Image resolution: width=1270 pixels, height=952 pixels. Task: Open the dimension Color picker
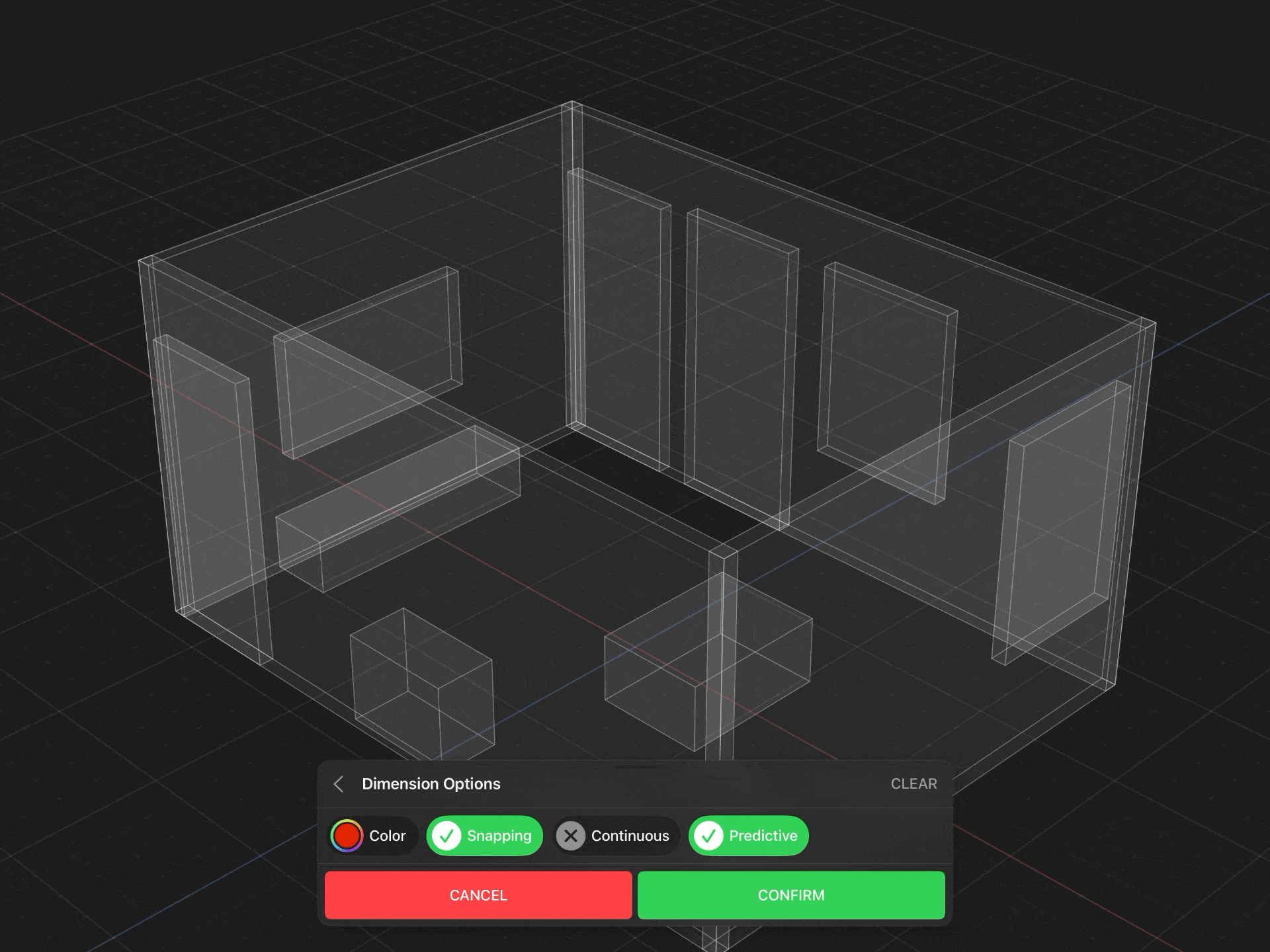(x=374, y=836)
